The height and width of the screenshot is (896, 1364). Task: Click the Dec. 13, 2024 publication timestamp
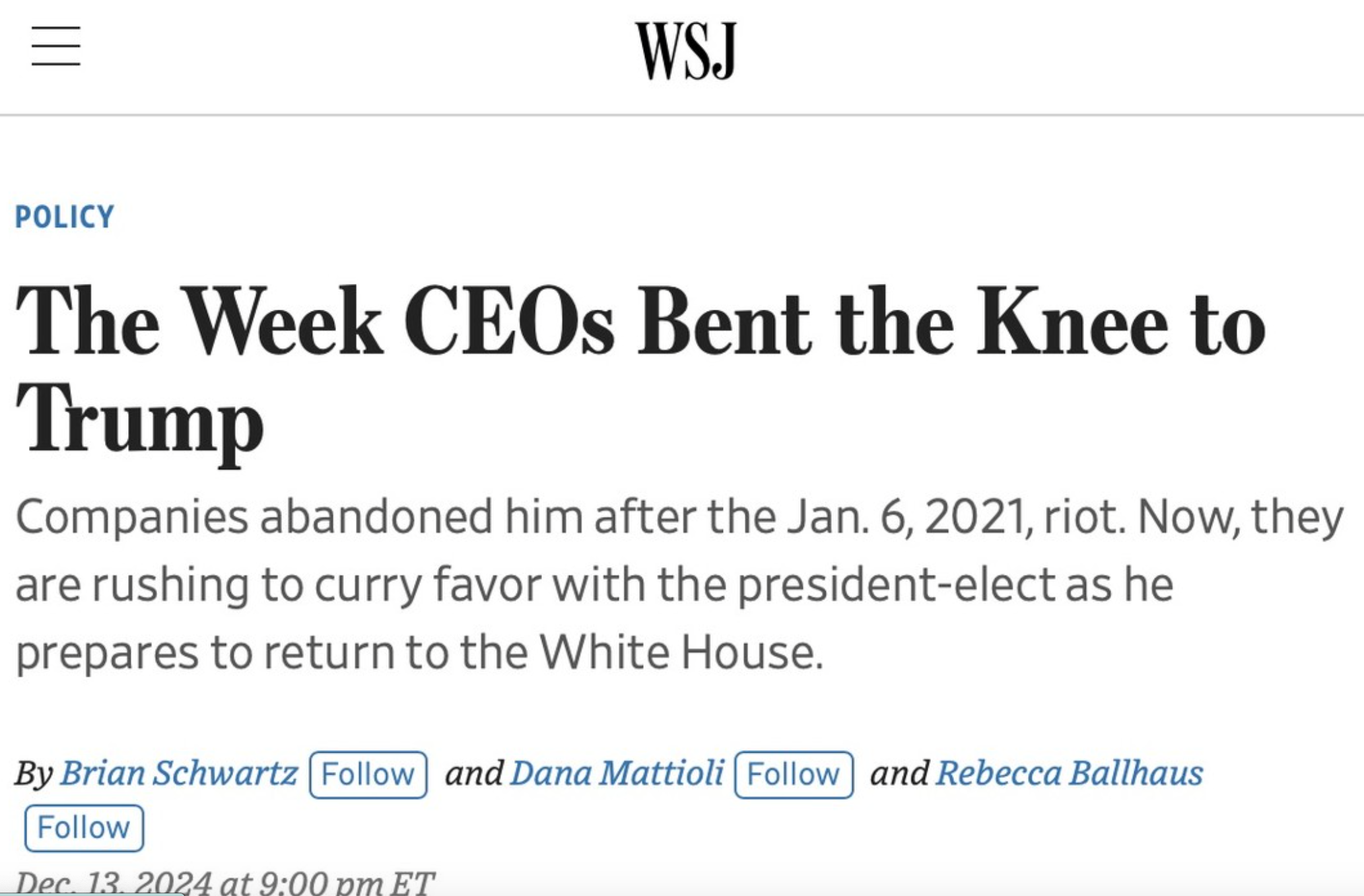click(x=224, y=883)
